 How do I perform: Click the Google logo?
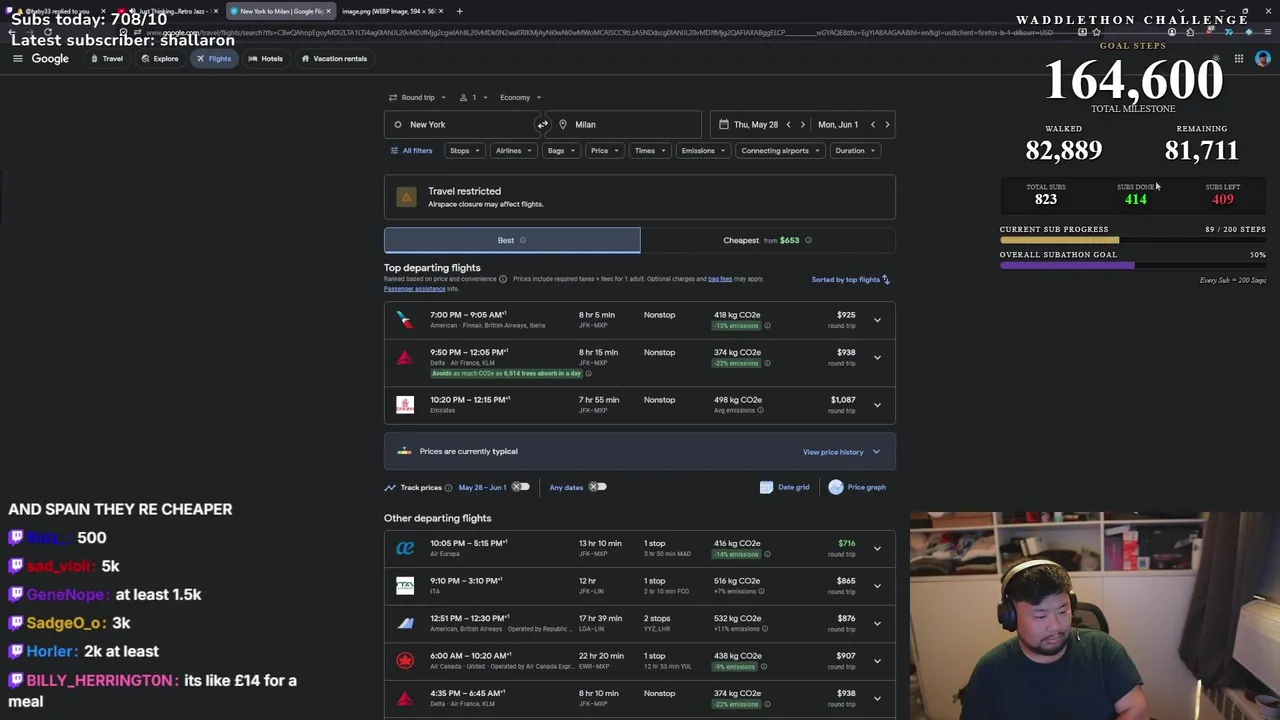[50, 59]
